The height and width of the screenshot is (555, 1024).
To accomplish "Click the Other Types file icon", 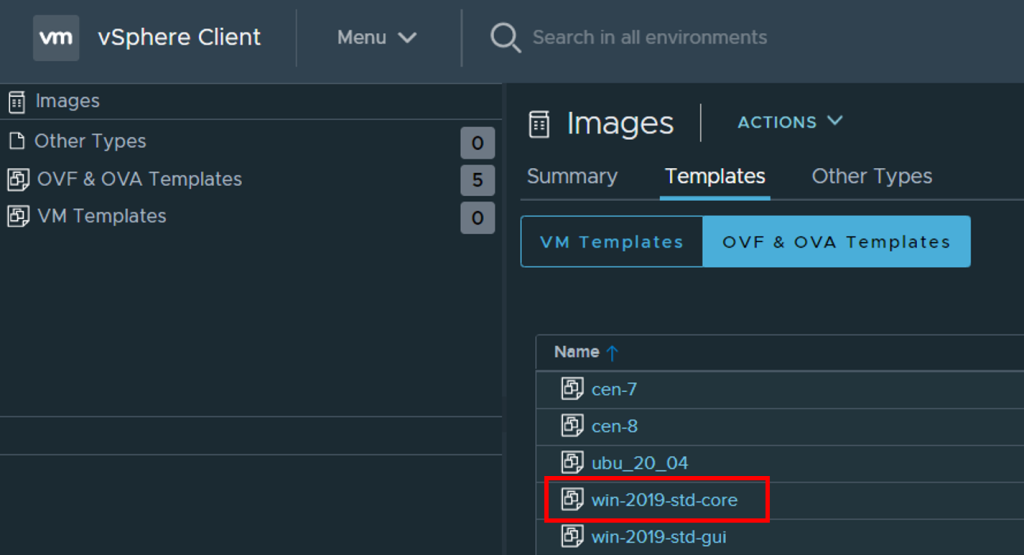I will tap(17, 141).
